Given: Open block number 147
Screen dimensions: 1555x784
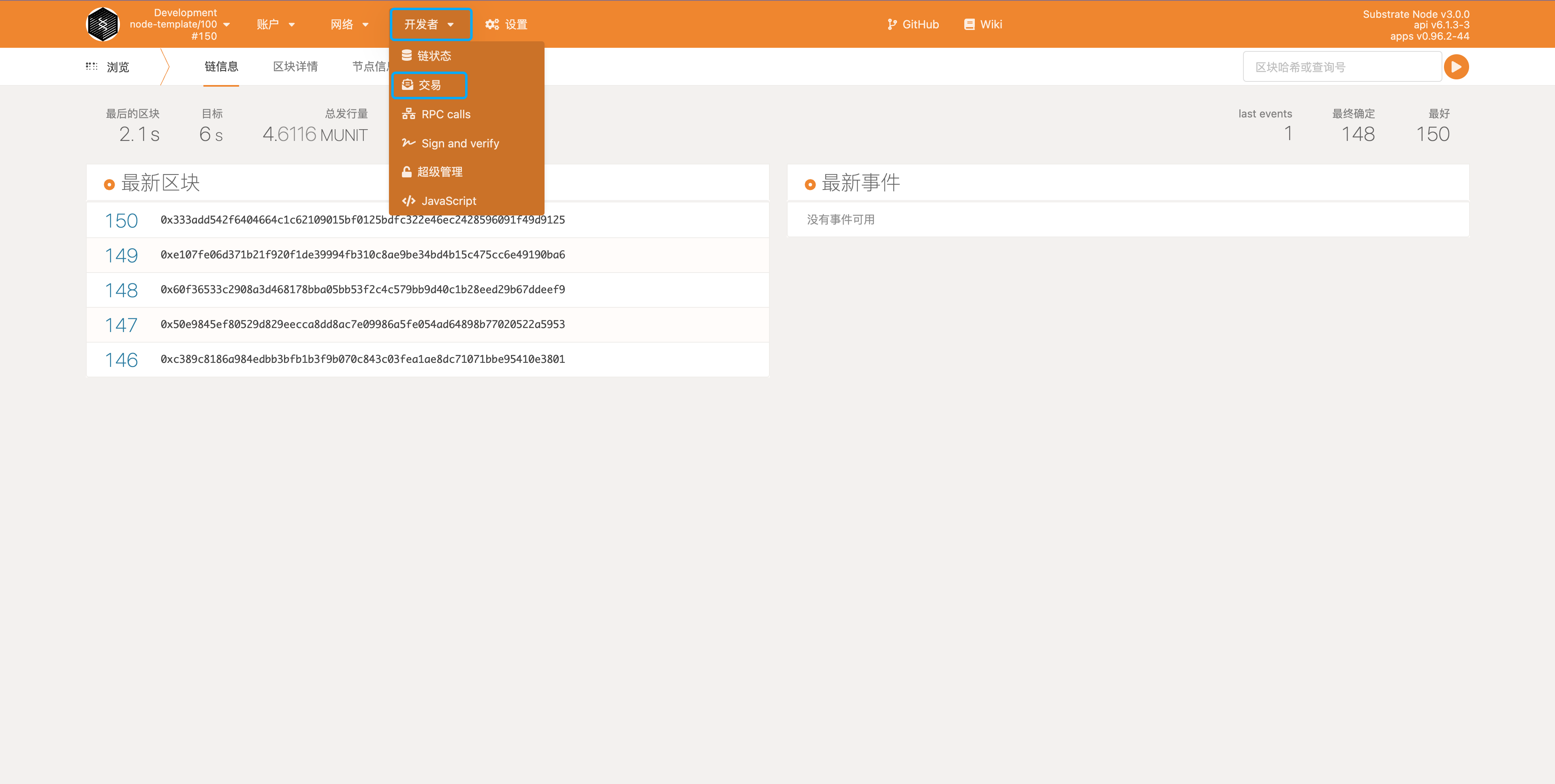Looking at the screenshot, I should 121,325.
